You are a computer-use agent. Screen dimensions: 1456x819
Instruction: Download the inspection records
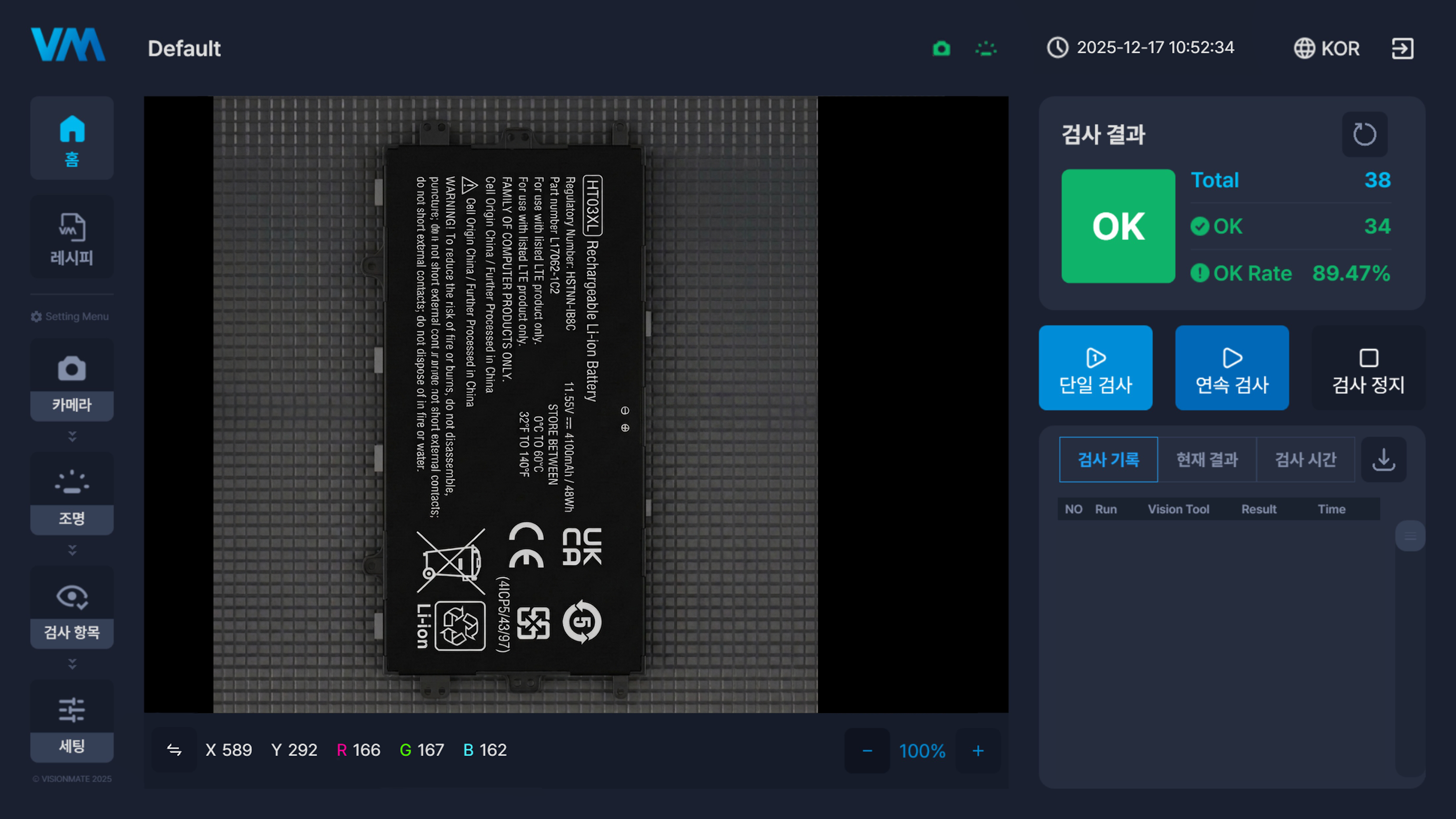1384,460
